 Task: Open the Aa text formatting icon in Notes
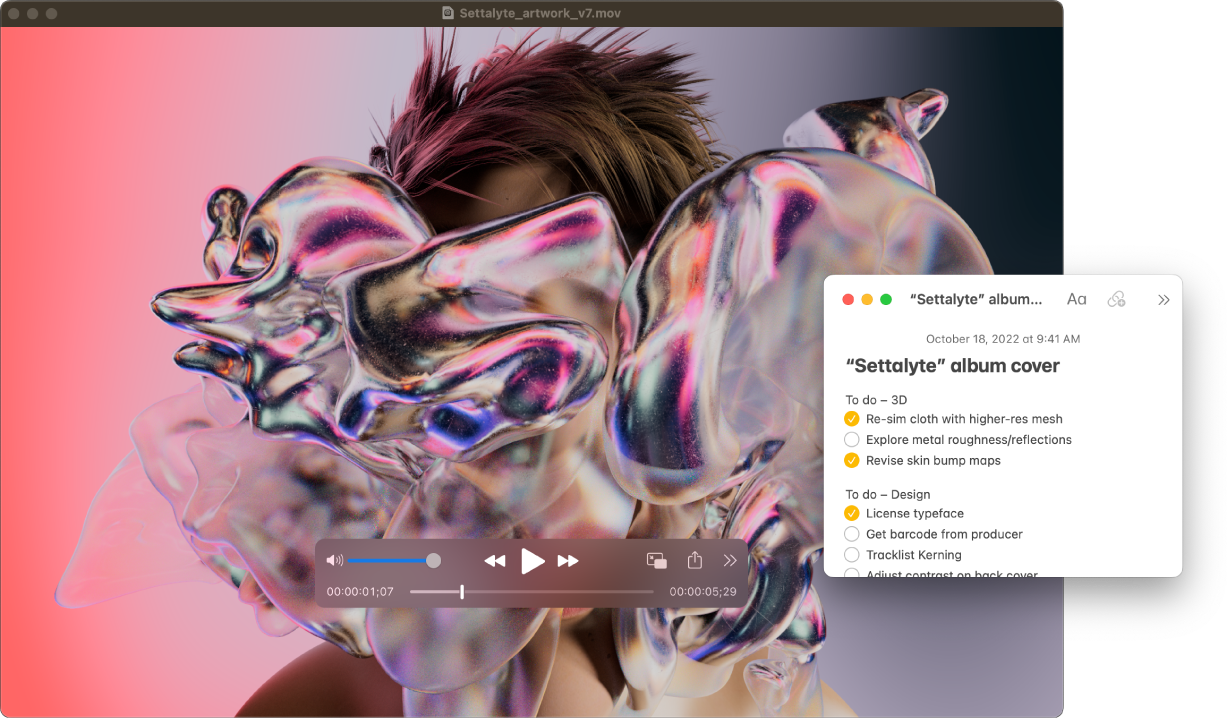pyautogui.click(x=1076, y=298)
